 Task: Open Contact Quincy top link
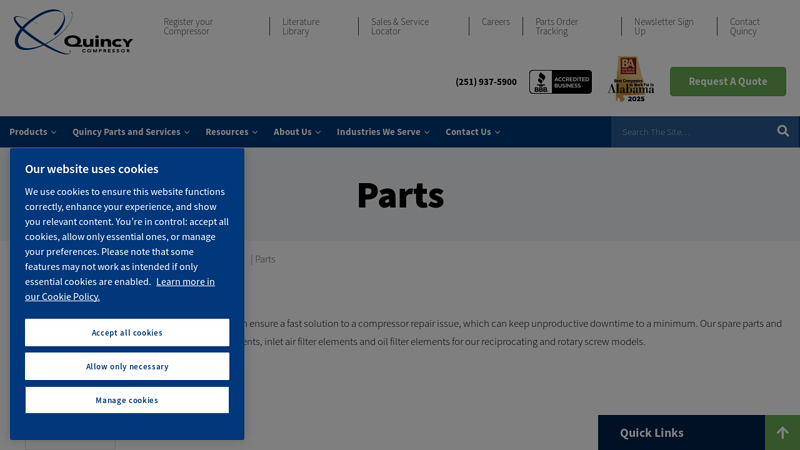(x=744, y=27)
